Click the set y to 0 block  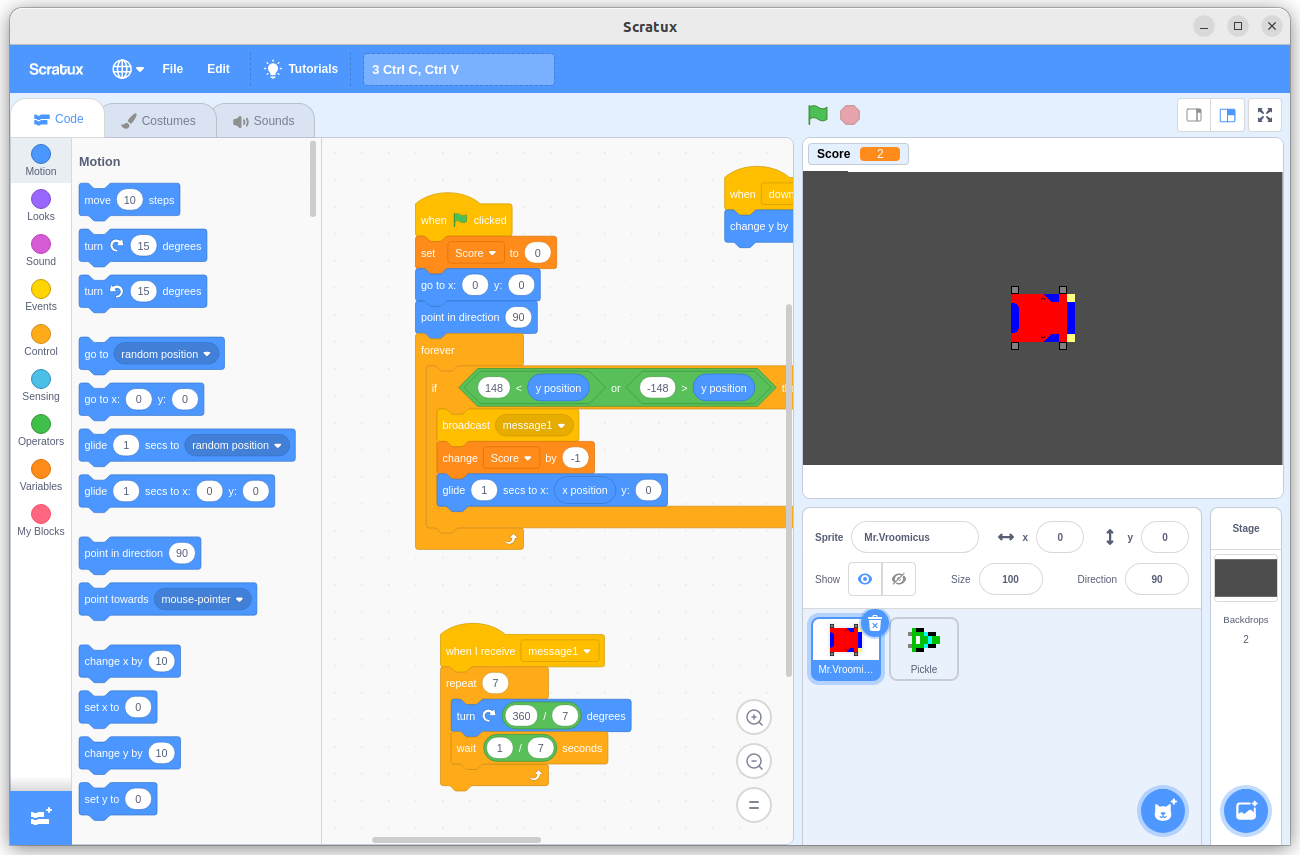pyautogui.click(x=118, y=799)
